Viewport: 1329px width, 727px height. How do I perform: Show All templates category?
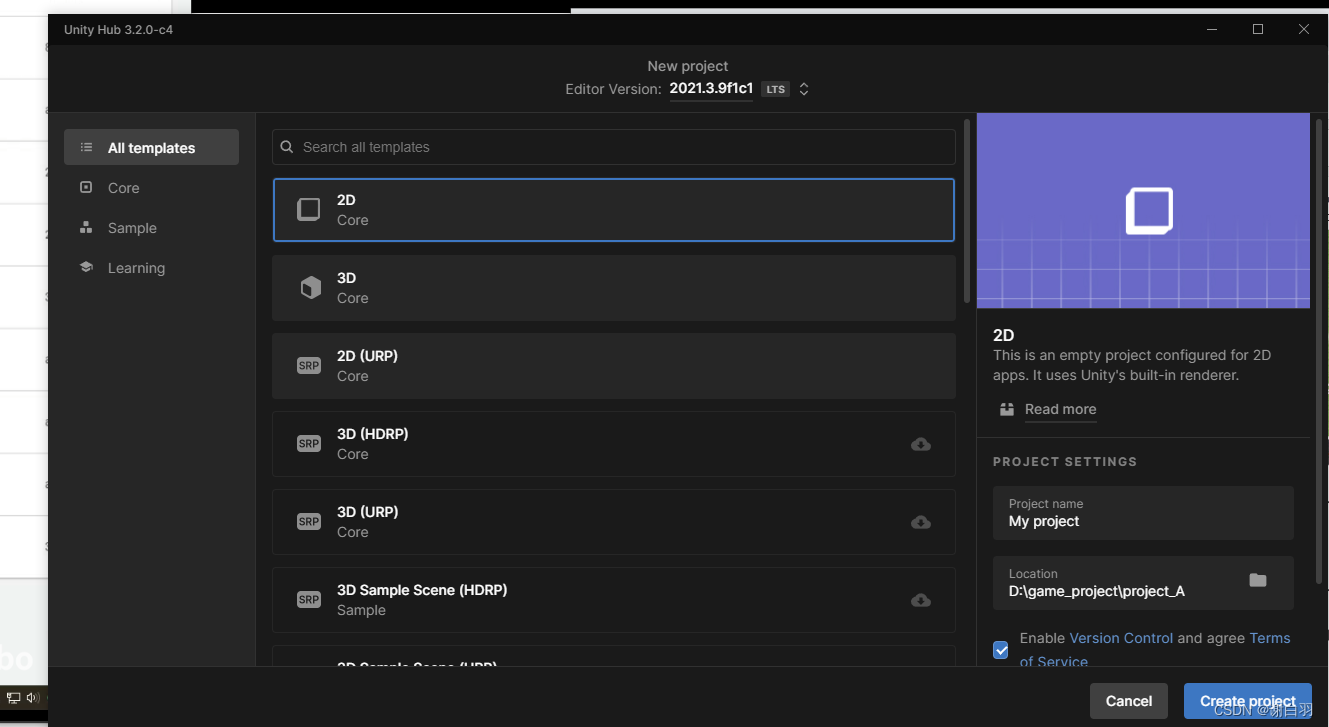coord(151,147)
